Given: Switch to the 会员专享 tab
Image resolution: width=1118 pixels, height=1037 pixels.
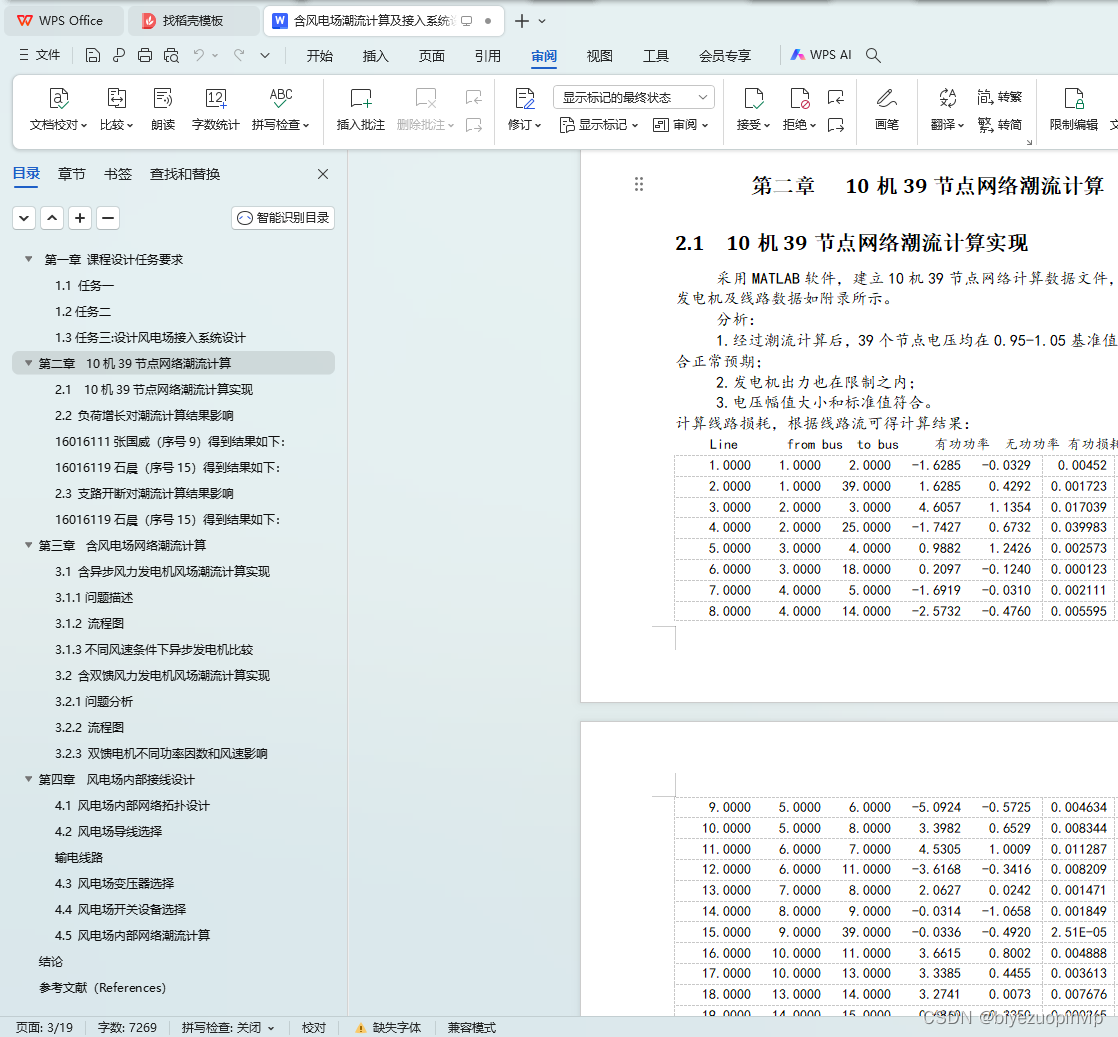Looking at the screenshot, I should (x=725, y=56).
